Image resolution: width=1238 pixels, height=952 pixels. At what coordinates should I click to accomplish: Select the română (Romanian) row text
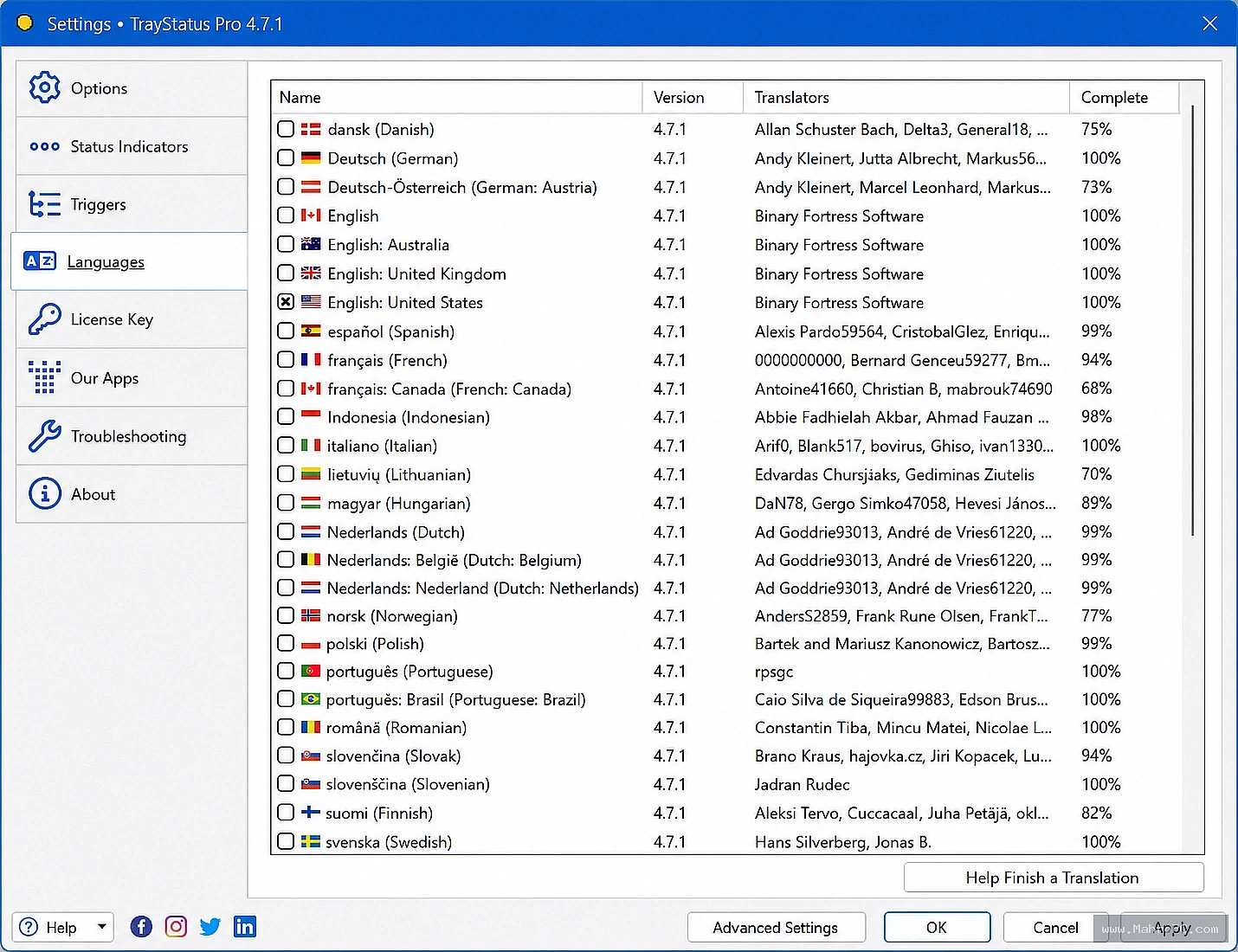pyautogui.click(x=396, y=727)
